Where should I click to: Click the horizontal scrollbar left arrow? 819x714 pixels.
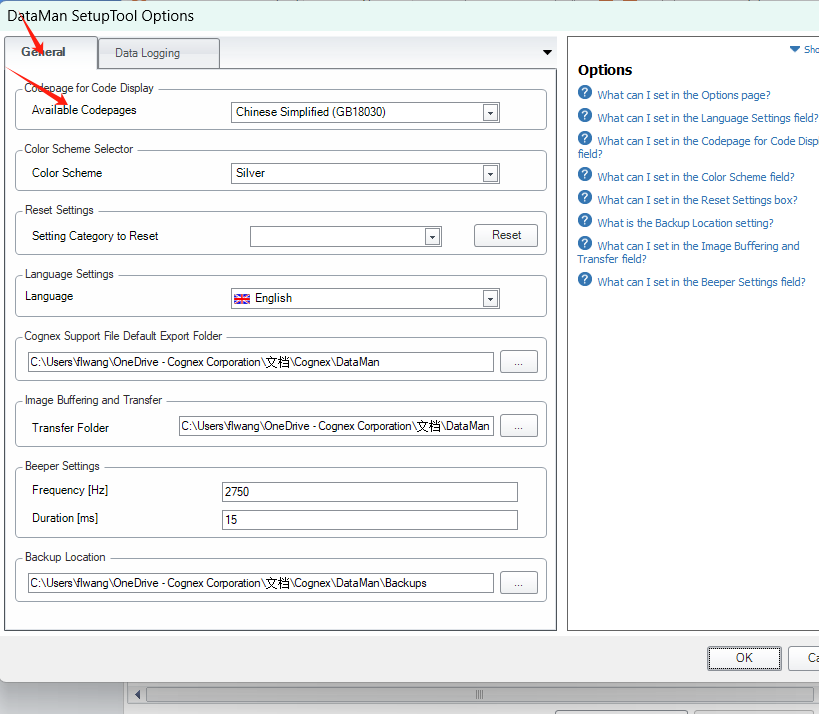[137, 695]
